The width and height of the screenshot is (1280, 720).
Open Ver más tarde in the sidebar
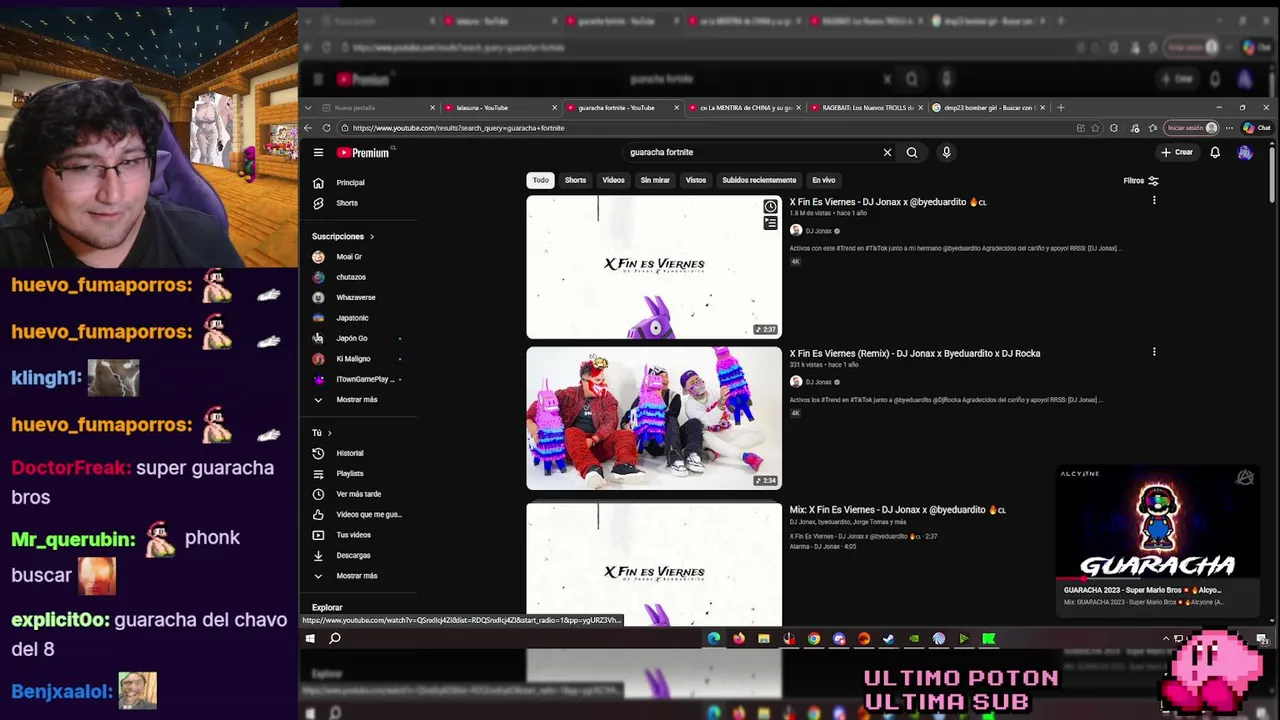click(x=358, y=494)
